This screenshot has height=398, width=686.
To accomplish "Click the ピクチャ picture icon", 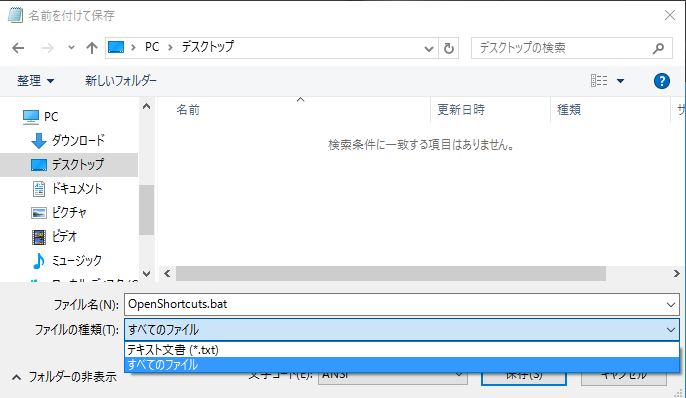I will (x=38, y=213).
